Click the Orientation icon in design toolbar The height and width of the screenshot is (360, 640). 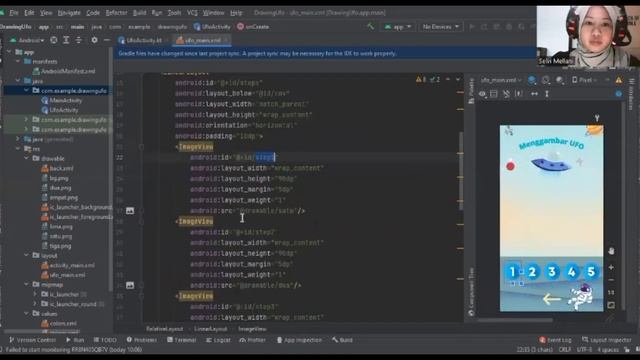(x=546, y=80)
